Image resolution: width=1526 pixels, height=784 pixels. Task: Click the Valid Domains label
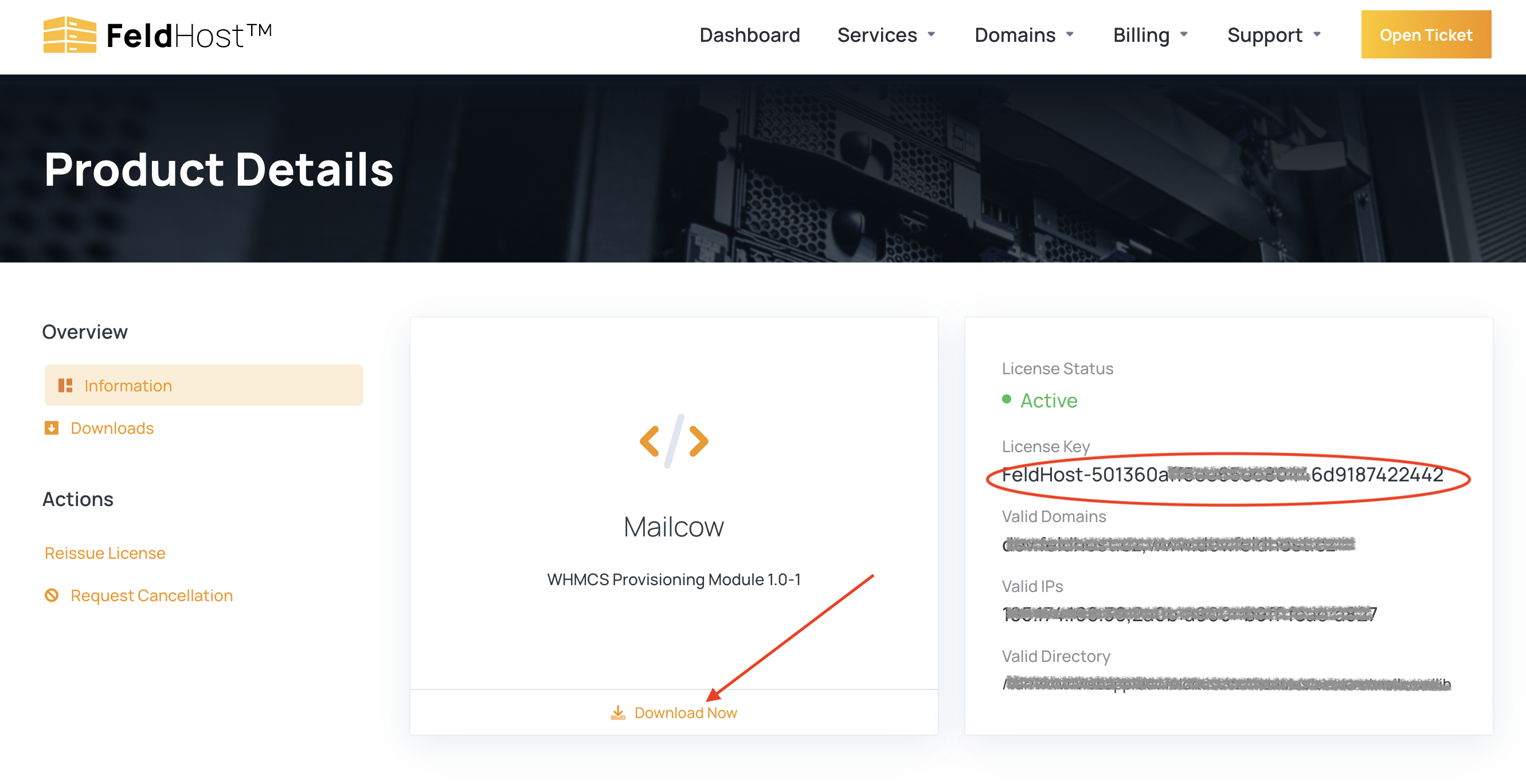click(x=1053, y=517)
